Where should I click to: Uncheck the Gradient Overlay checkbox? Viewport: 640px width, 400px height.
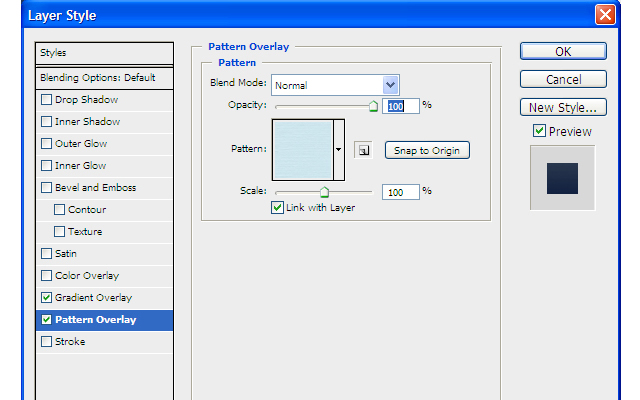(x=46, y=298)
